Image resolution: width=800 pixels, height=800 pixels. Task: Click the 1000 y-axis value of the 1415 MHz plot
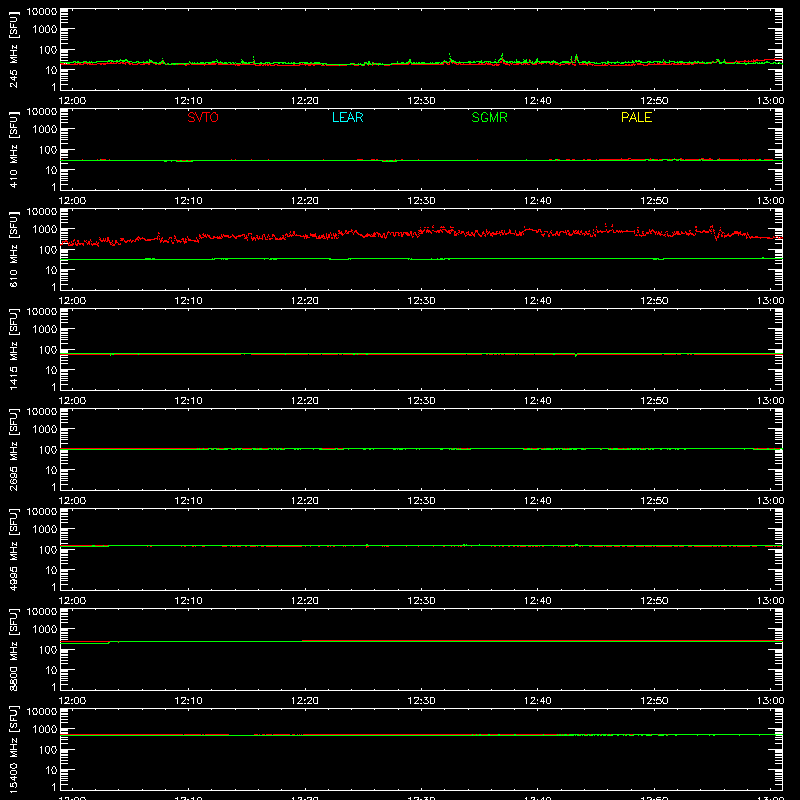pos(45,330)
